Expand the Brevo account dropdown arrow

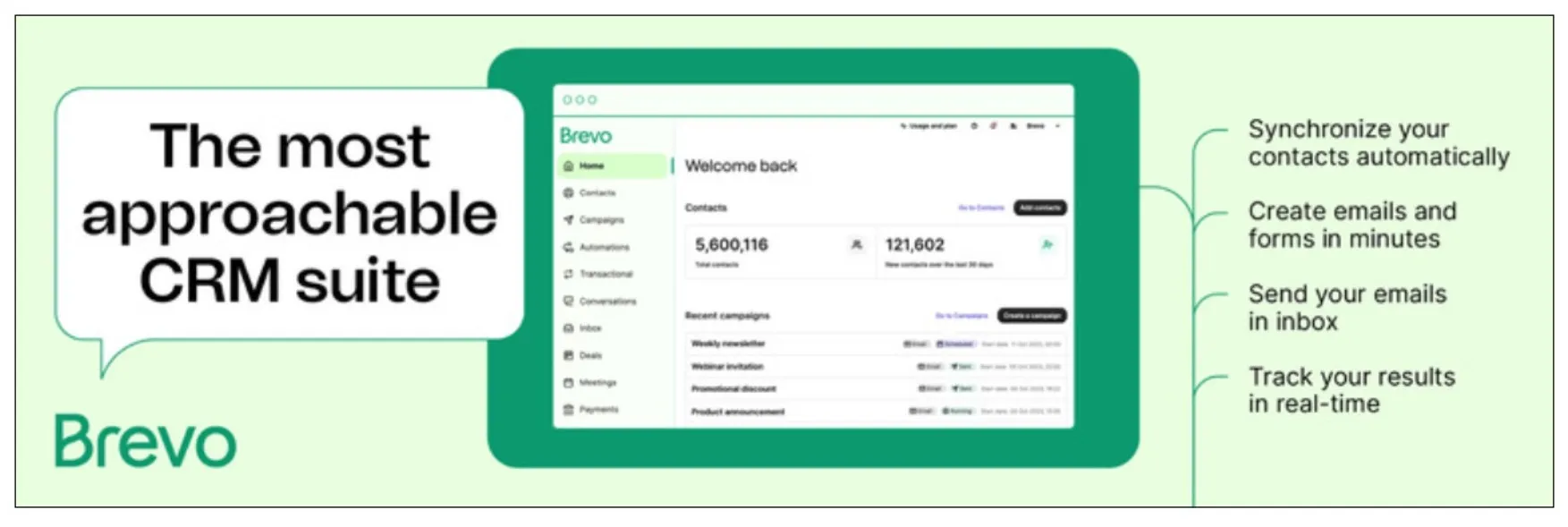point(1057,126)
